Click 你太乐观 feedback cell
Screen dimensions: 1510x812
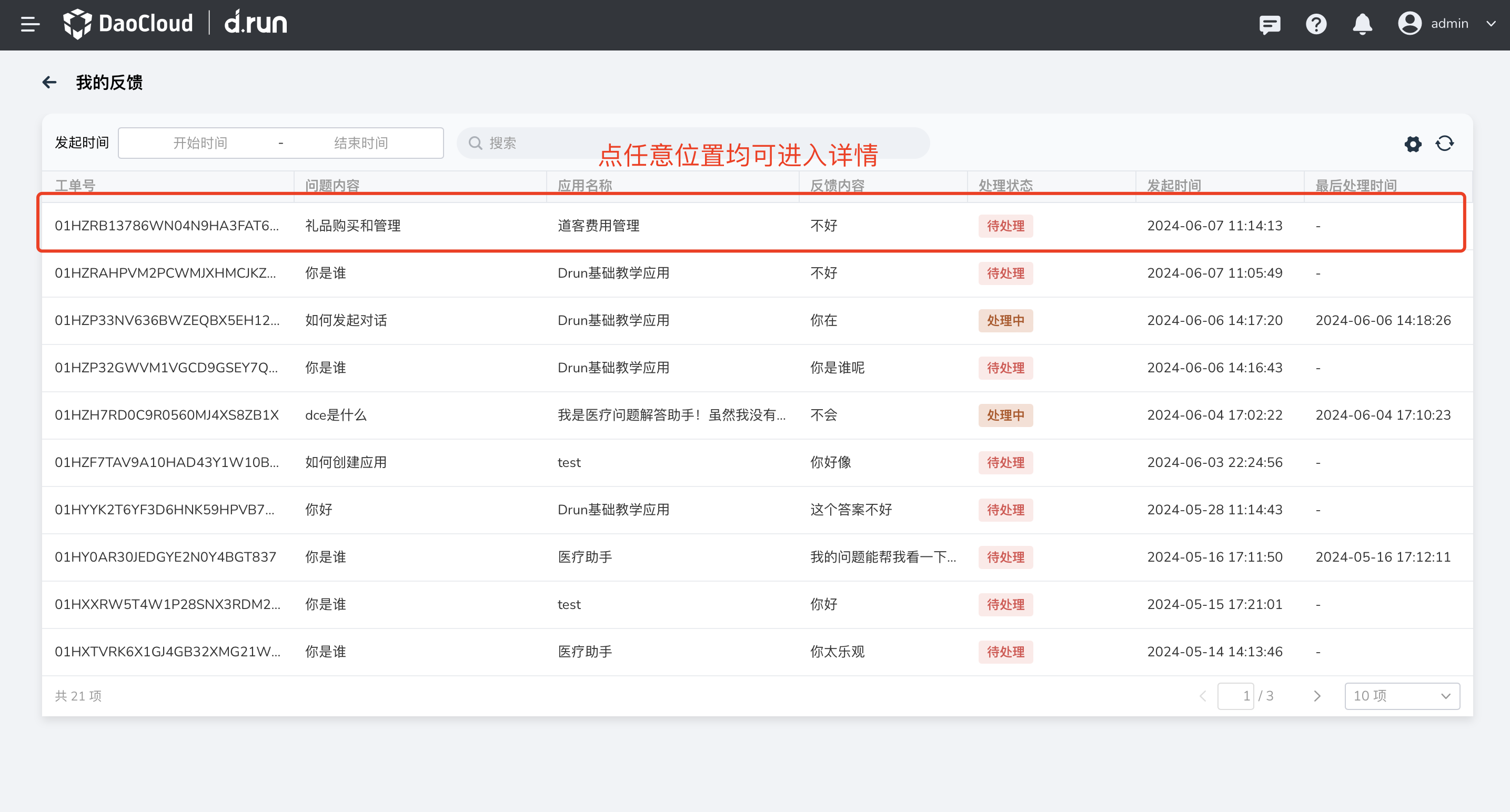coord(837,652)
